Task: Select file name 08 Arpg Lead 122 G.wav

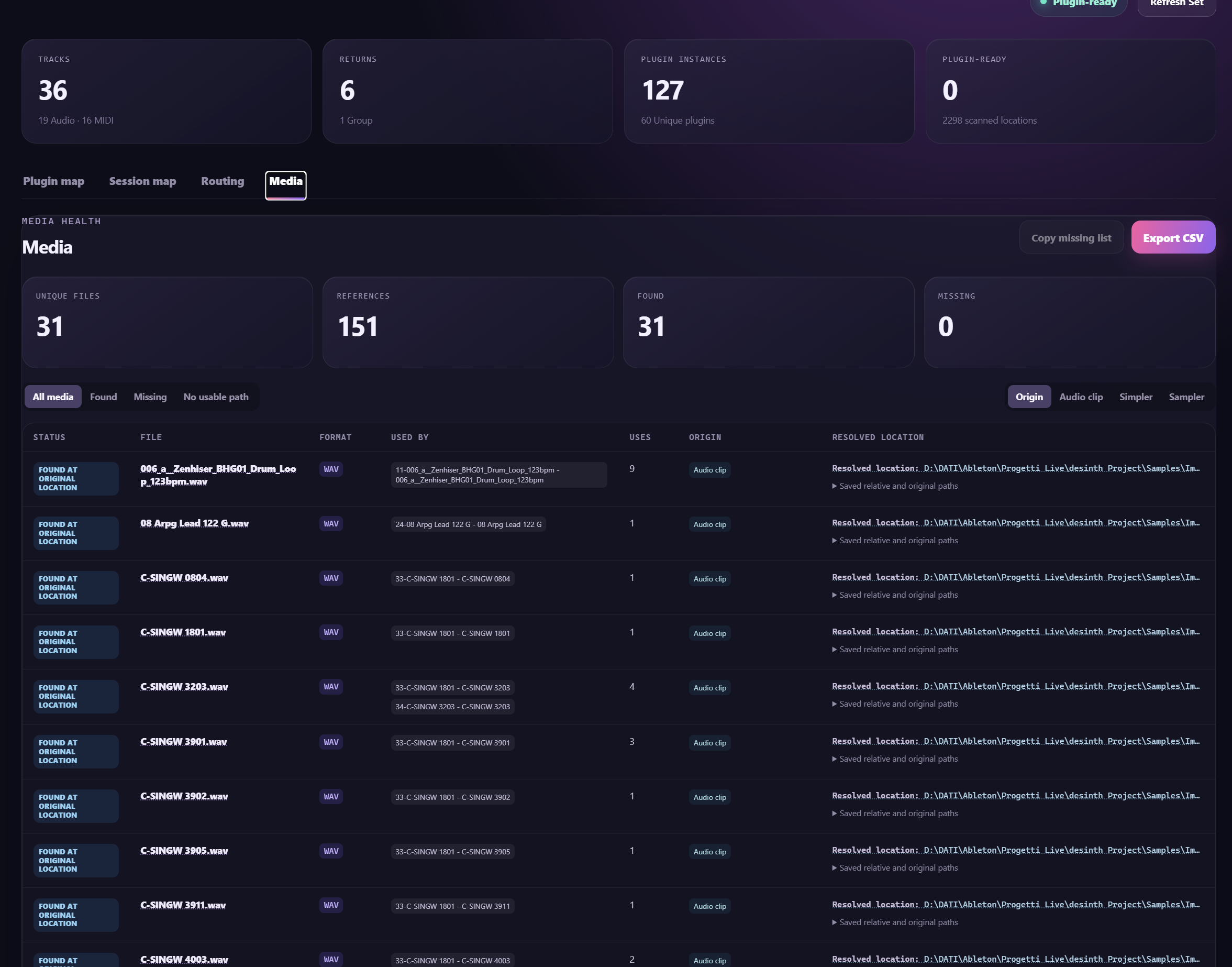Action: tap(195, 523)
